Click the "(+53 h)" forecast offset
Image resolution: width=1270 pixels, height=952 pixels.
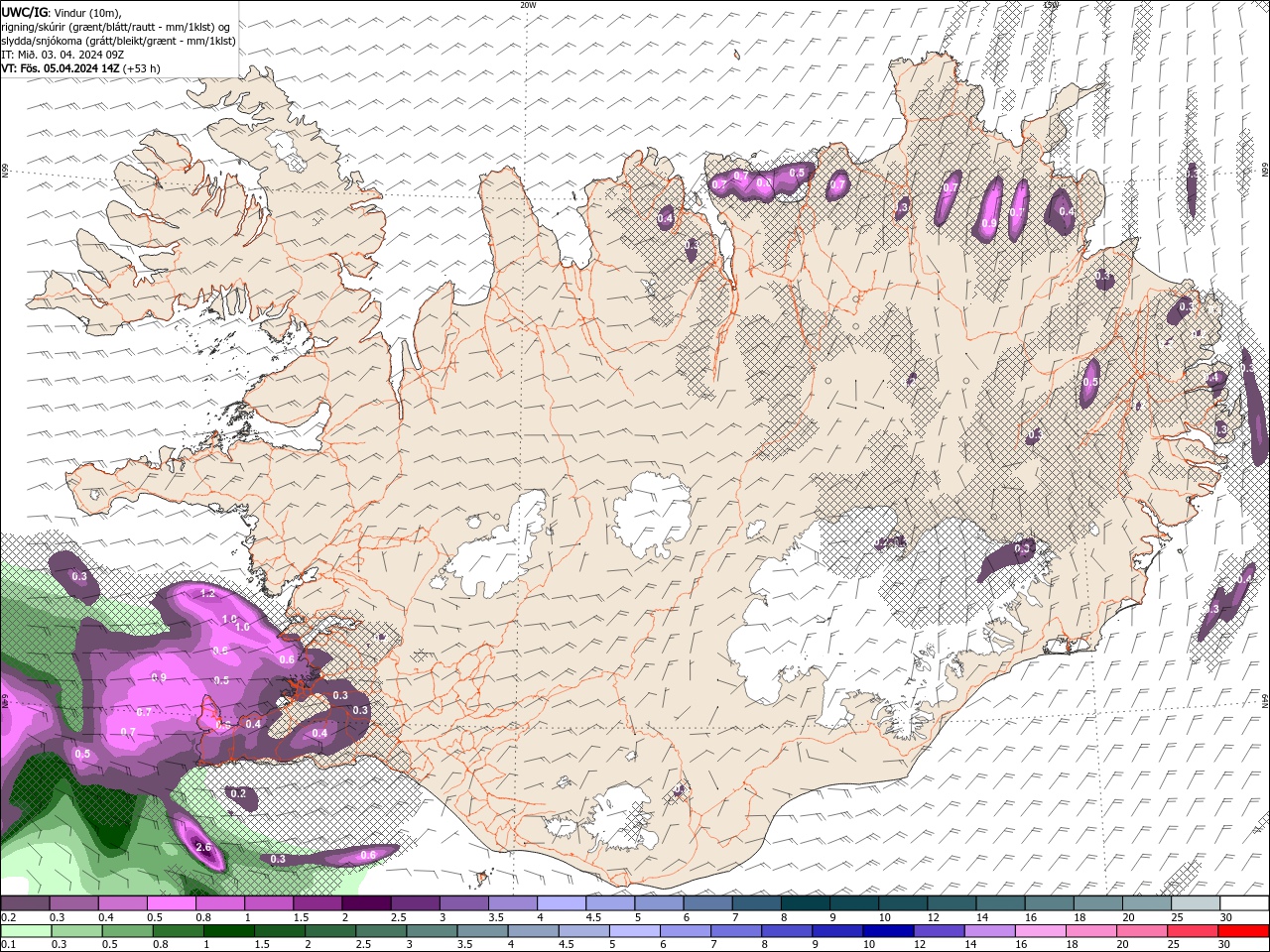142,68
